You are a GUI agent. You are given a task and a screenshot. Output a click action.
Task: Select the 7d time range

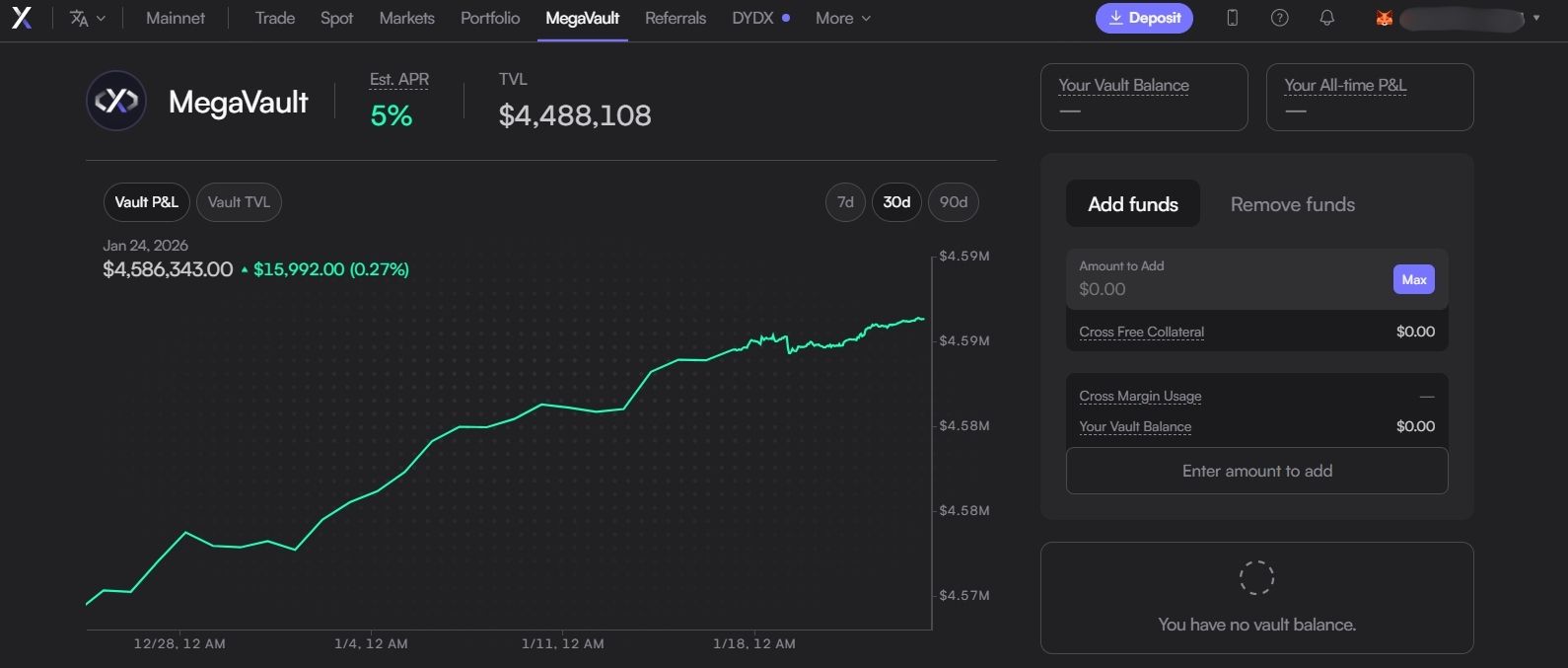point(845,202)
